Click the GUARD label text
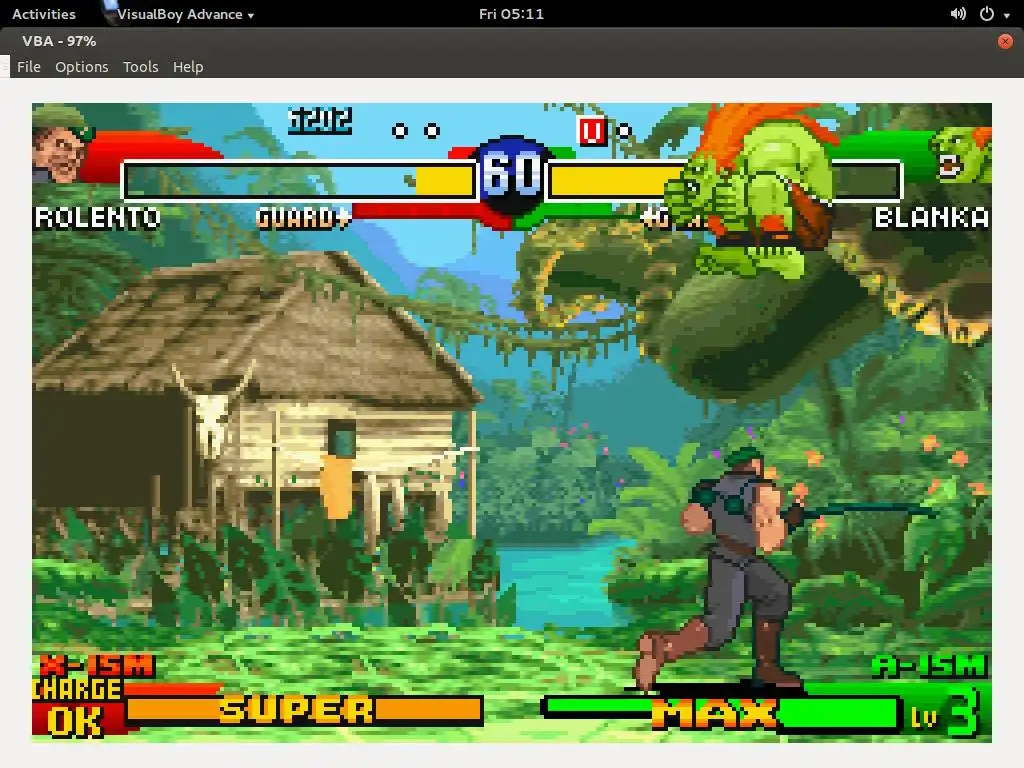Image resolution: width=1024 pixels, height=768 pixels. point(302,217)
